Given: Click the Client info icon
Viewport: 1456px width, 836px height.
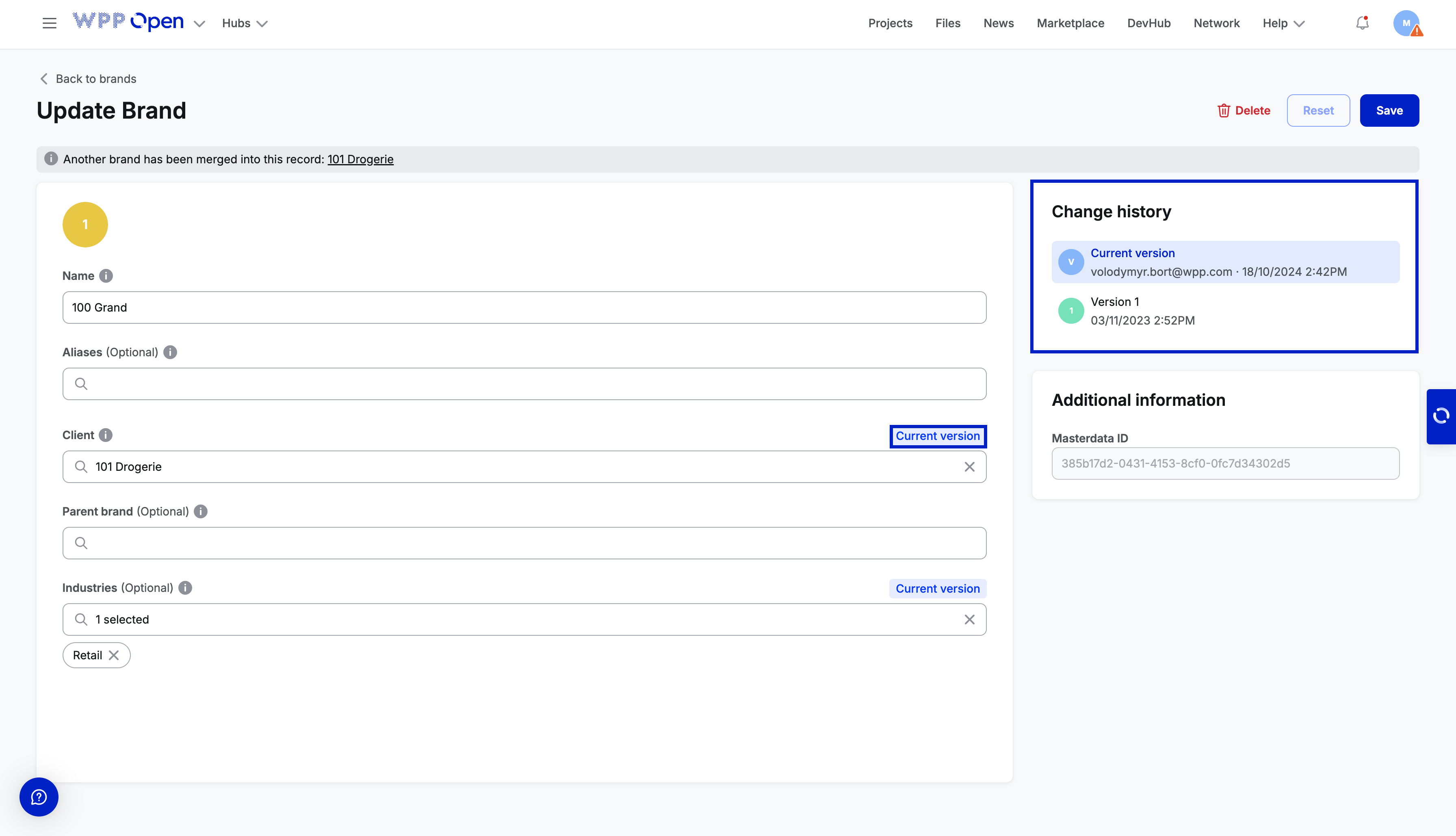Looking at the screenshot, I should [x=106, y=435].
